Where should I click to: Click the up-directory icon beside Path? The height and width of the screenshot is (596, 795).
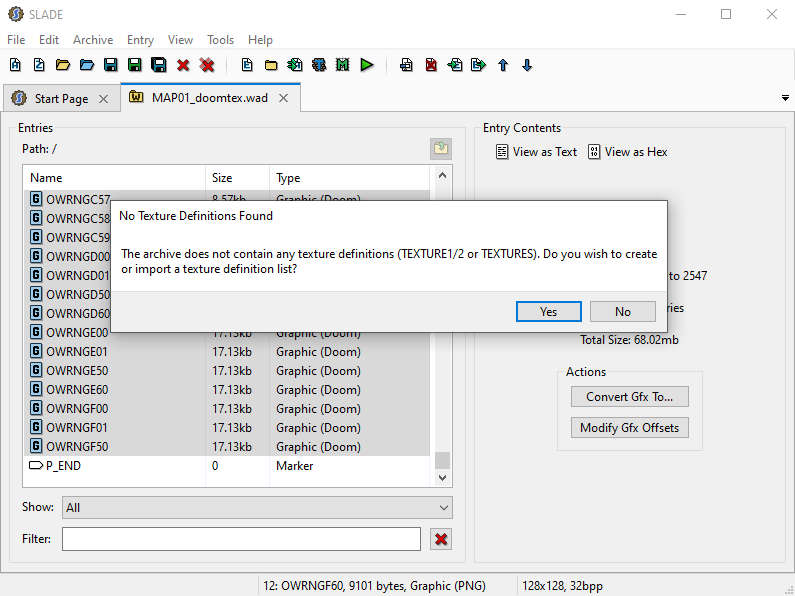pyautogui.click(x=441, y=149)
